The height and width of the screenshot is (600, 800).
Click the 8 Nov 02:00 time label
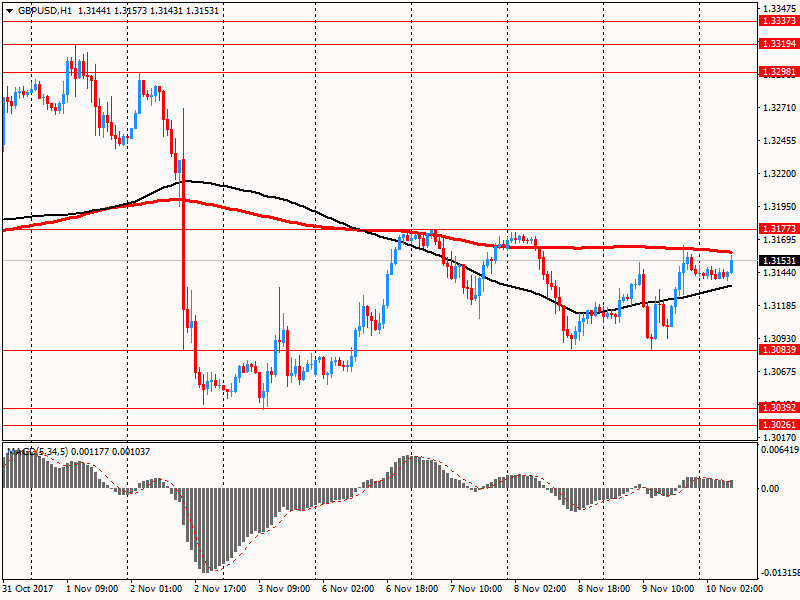pos(540,589)
